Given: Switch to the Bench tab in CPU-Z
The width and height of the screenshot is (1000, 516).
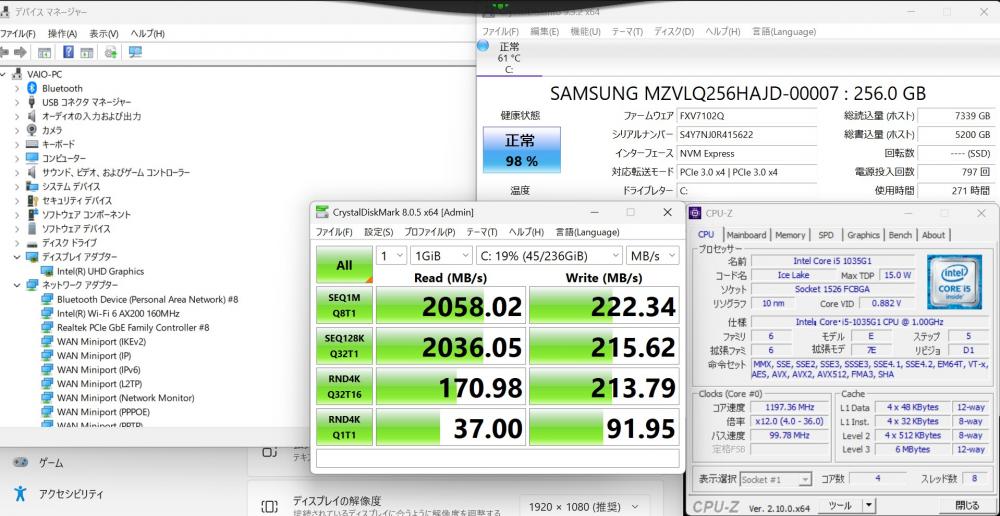Looking at the screenshot, I should coord(900,235).
